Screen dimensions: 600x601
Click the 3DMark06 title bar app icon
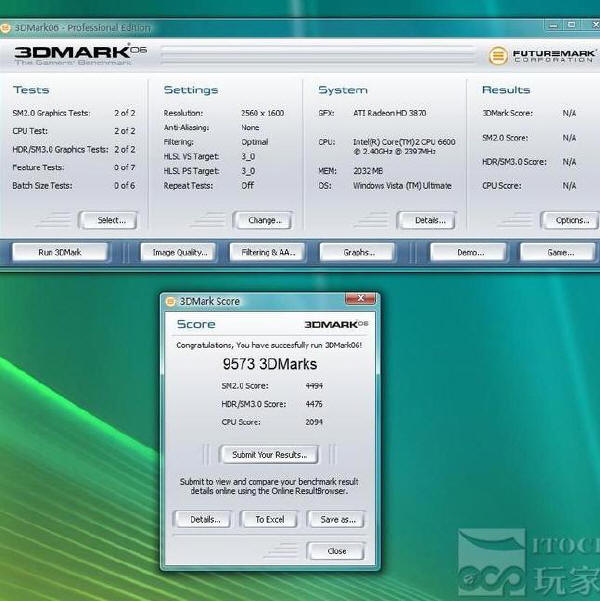point(5,28)
